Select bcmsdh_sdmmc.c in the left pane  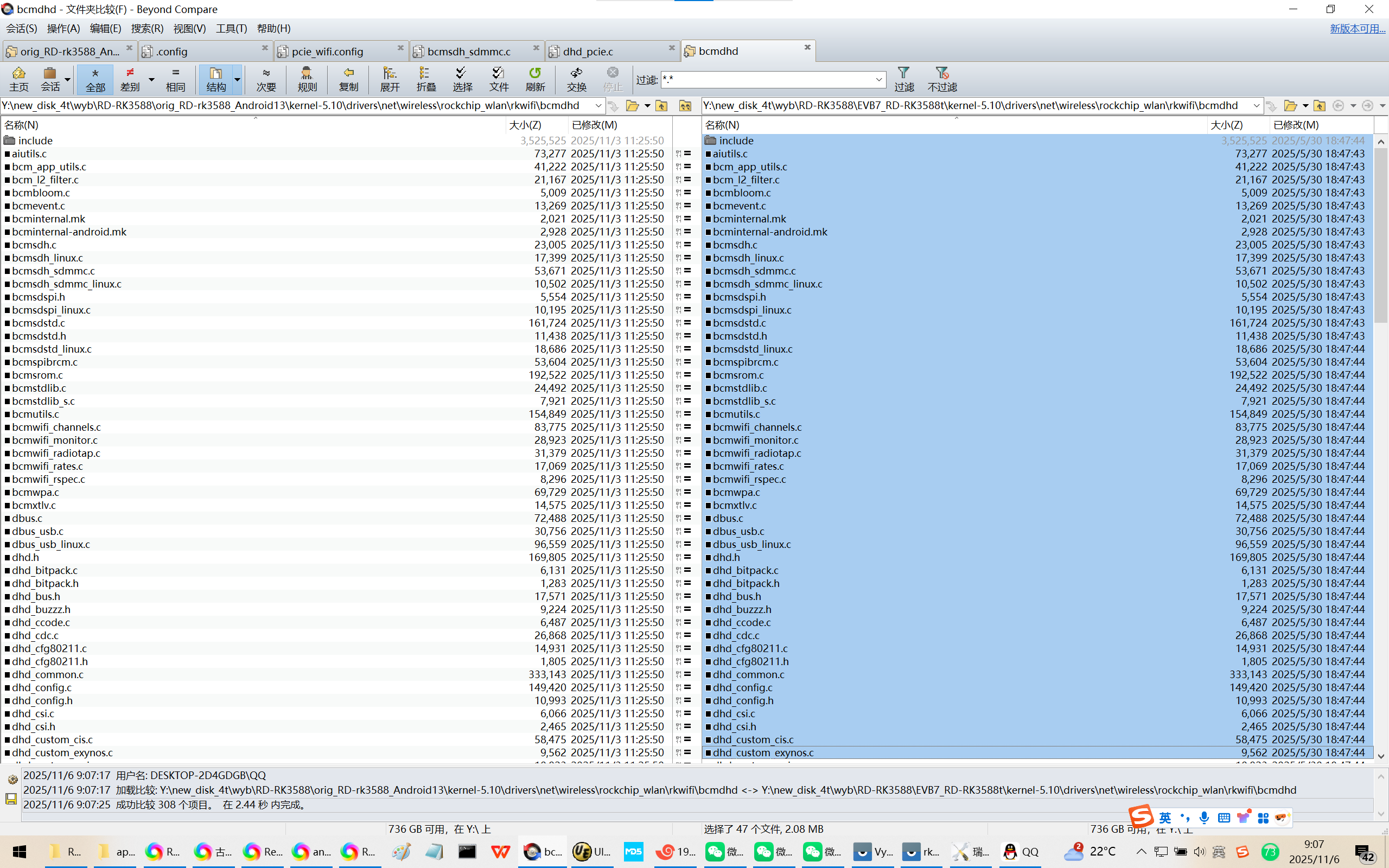point(53,271)
